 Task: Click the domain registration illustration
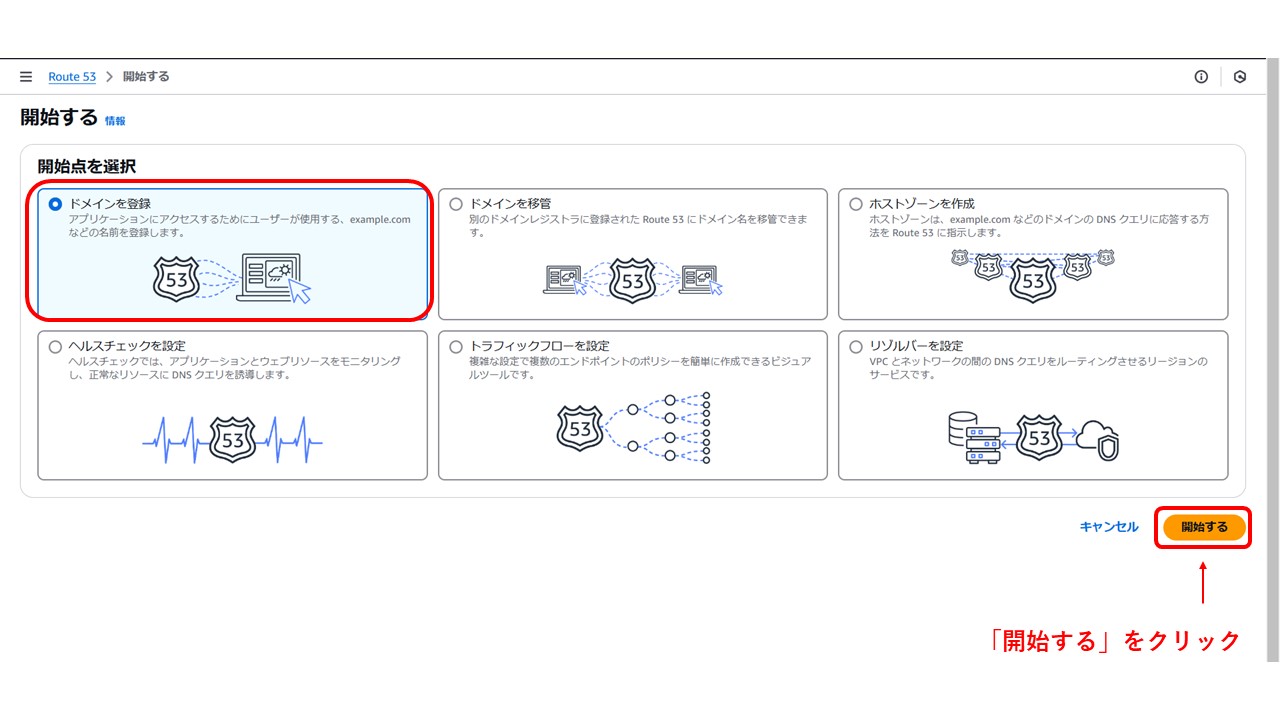pos(232,279)
